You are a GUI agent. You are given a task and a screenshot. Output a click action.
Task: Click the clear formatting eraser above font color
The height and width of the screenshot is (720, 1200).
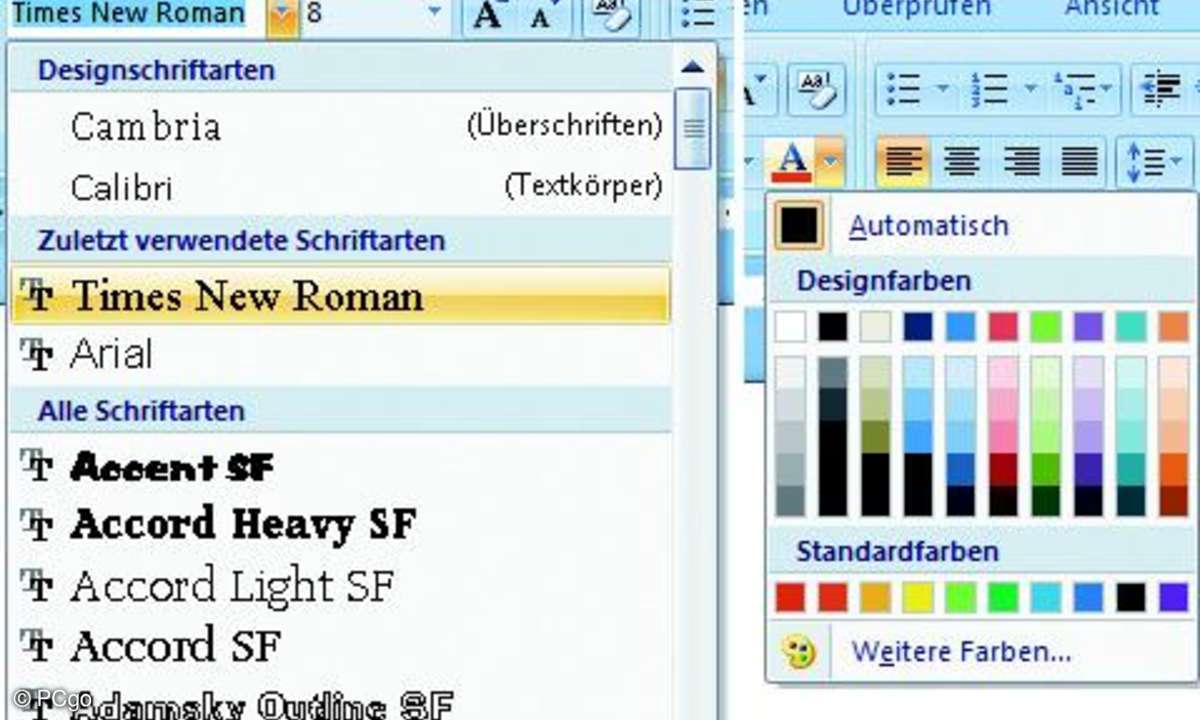coord(817,90)
